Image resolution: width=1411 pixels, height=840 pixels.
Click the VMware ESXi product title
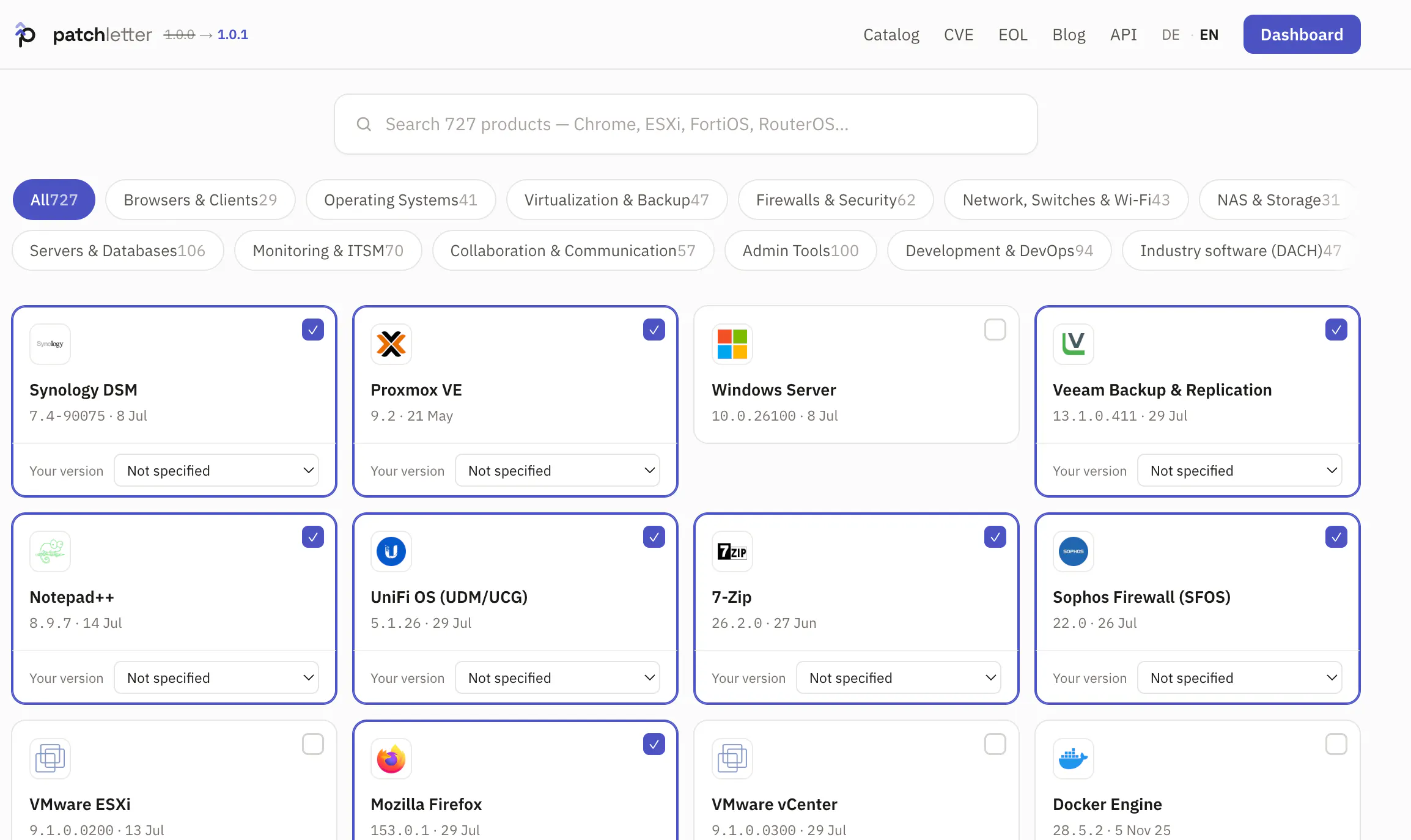[x=80, y=805]
